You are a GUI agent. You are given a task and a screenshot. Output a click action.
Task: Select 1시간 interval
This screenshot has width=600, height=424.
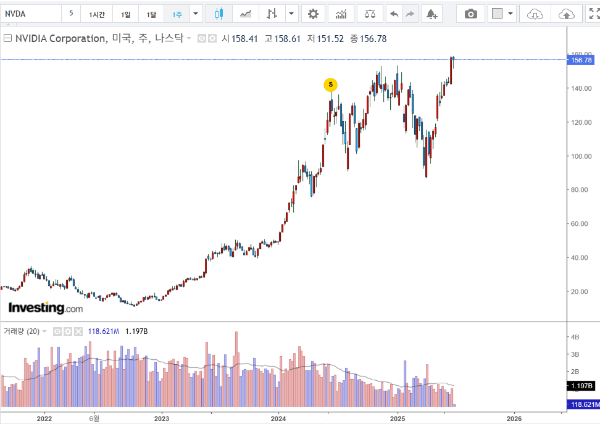click(x=97, y=14)
